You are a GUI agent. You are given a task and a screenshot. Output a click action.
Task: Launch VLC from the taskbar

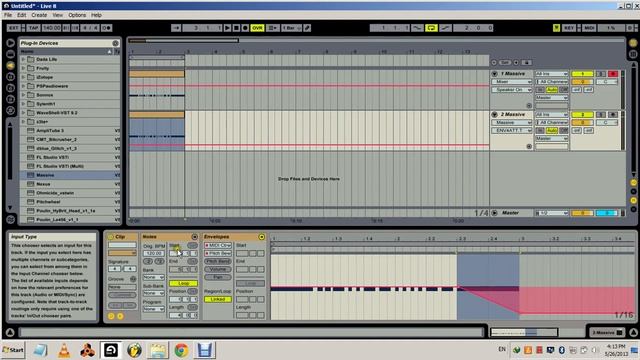click(x=64, y=350)
